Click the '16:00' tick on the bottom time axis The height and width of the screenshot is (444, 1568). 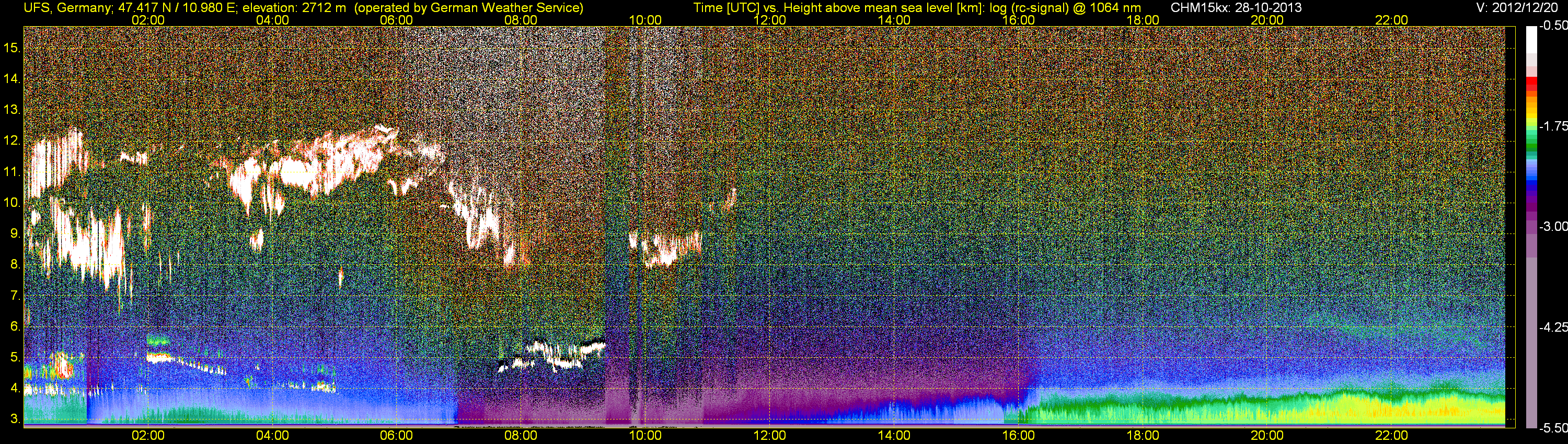(1018, 436)
